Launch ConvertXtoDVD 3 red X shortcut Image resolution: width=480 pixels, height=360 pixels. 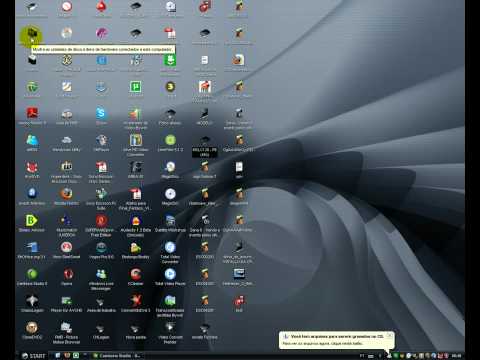[136, 303]
